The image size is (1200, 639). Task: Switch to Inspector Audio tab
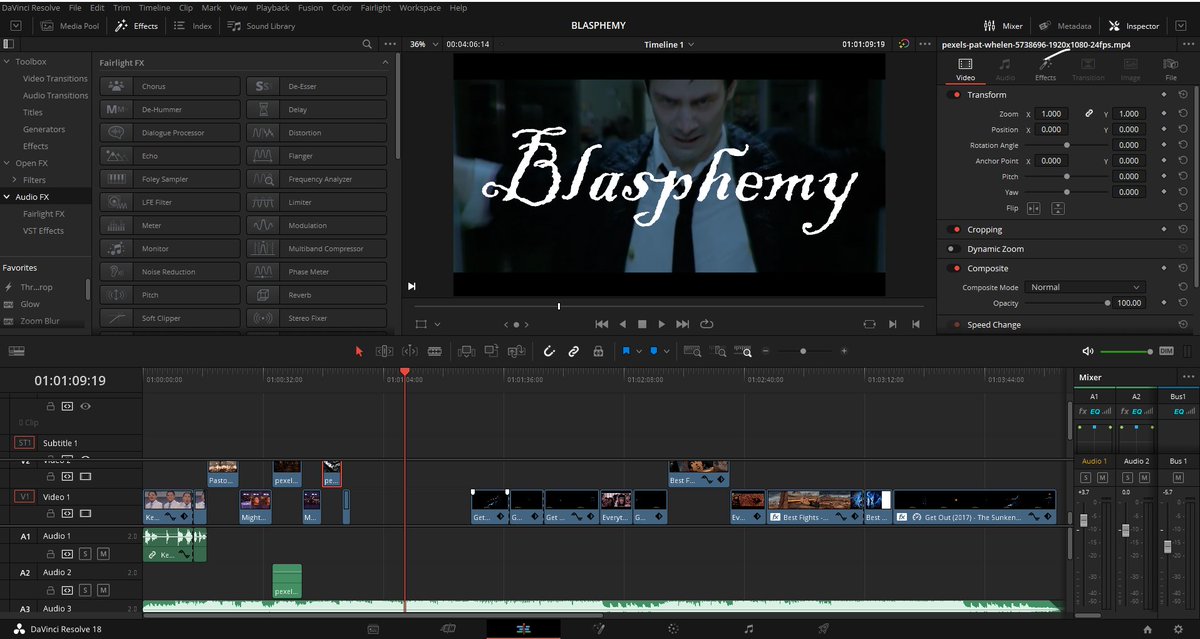1005,69
